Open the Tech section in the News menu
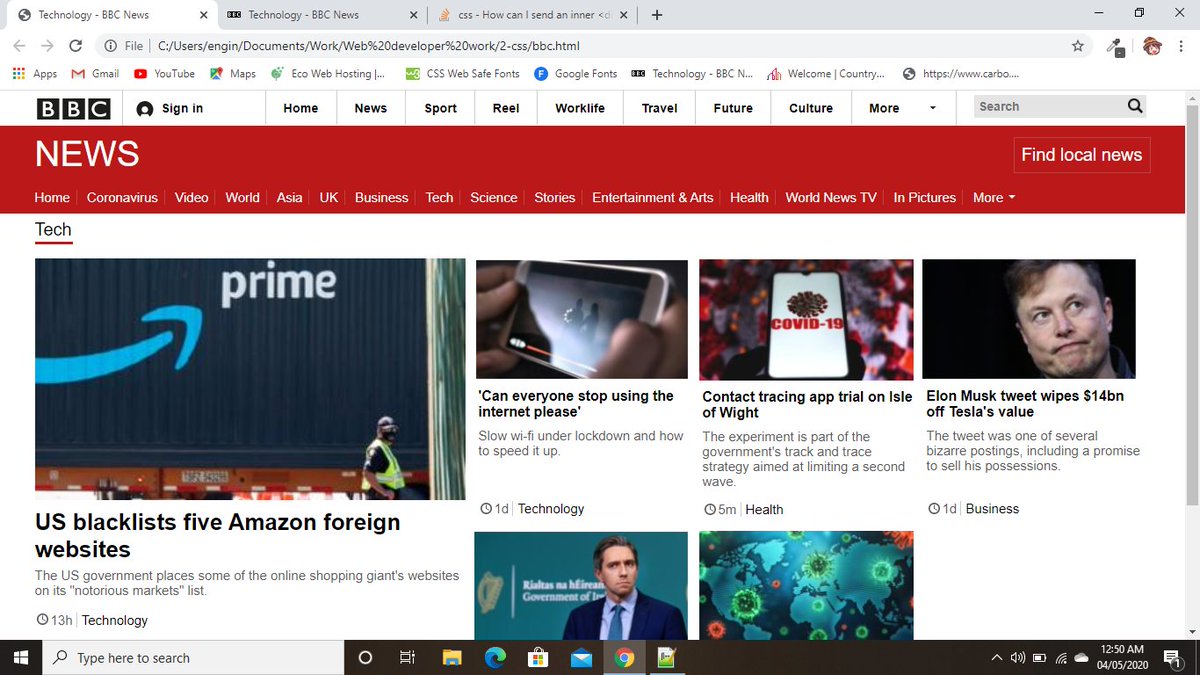Screen dimensions: 1200x675 tap(439, 197)
